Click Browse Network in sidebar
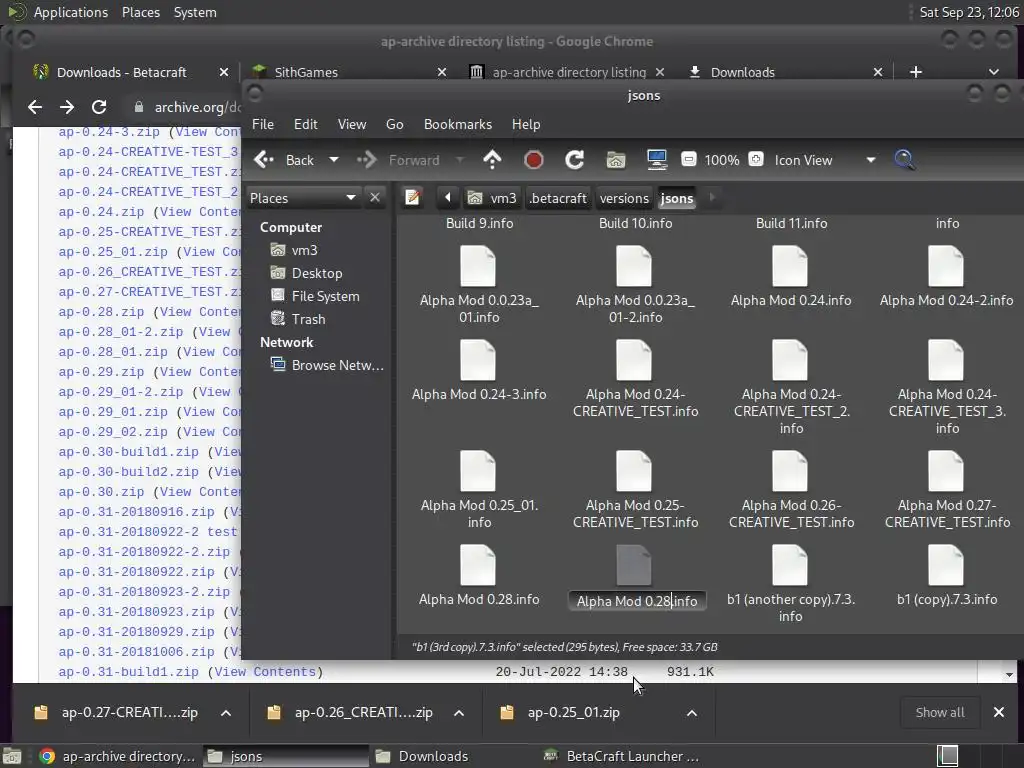 point(328,365)
